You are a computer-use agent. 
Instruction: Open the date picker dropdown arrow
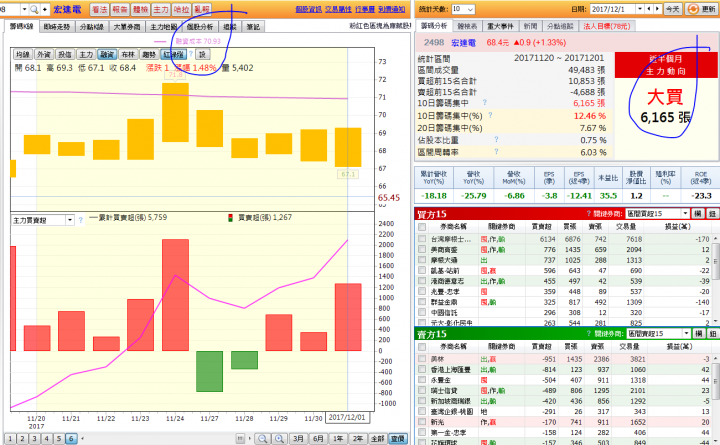coord(639,9)
